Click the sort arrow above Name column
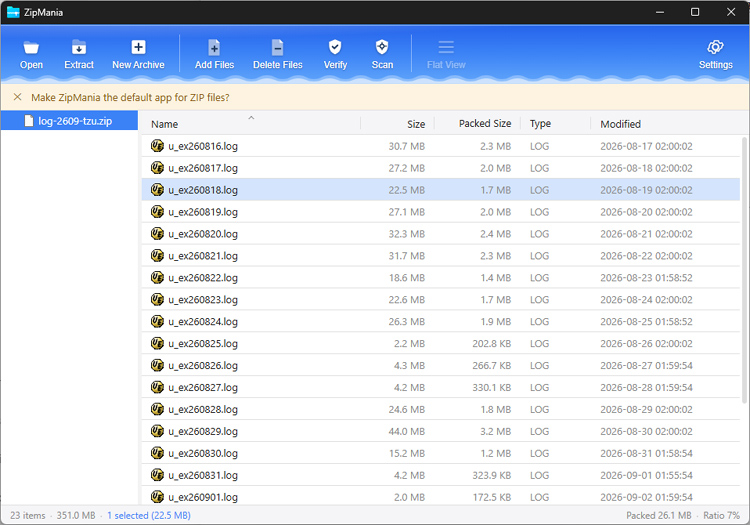The image size is (750, 525). [x=251, y=117]
